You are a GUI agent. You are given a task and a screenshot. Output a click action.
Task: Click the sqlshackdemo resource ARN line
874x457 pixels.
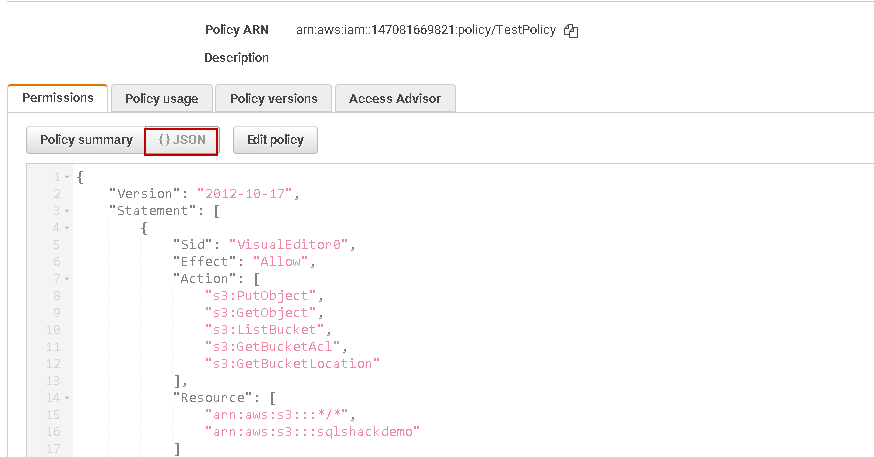point(311,431)
